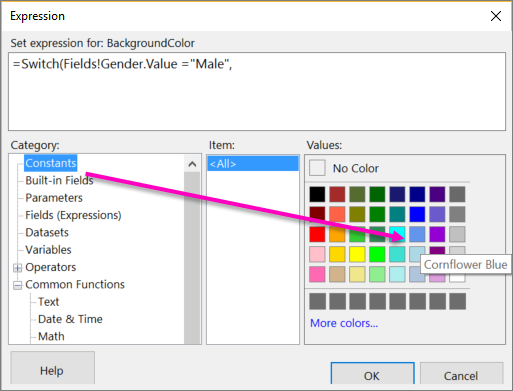Select the <All> entry in Item list
513x391 pixels.
coord(253,164)
